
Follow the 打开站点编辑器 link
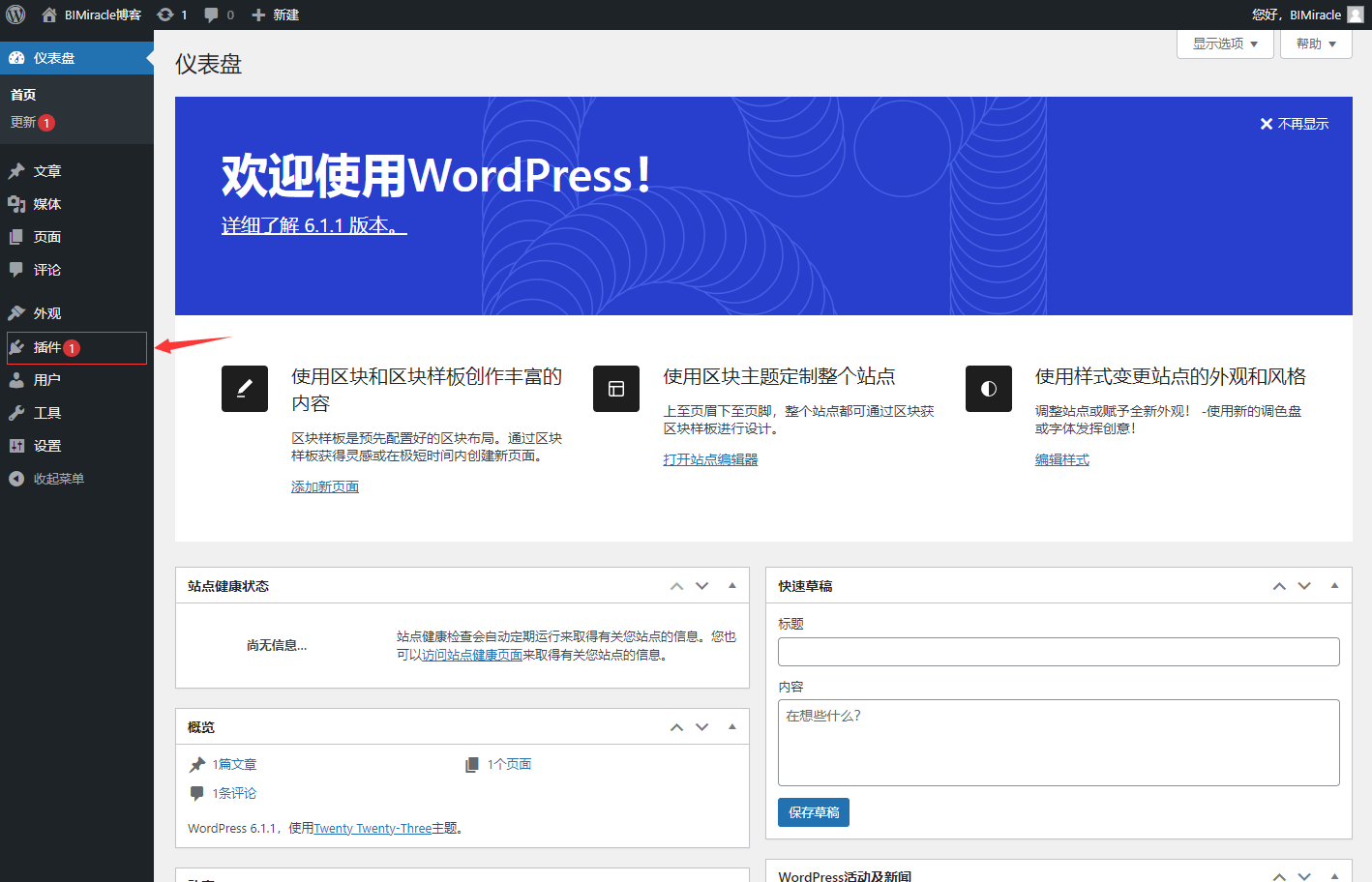[710, 459]
